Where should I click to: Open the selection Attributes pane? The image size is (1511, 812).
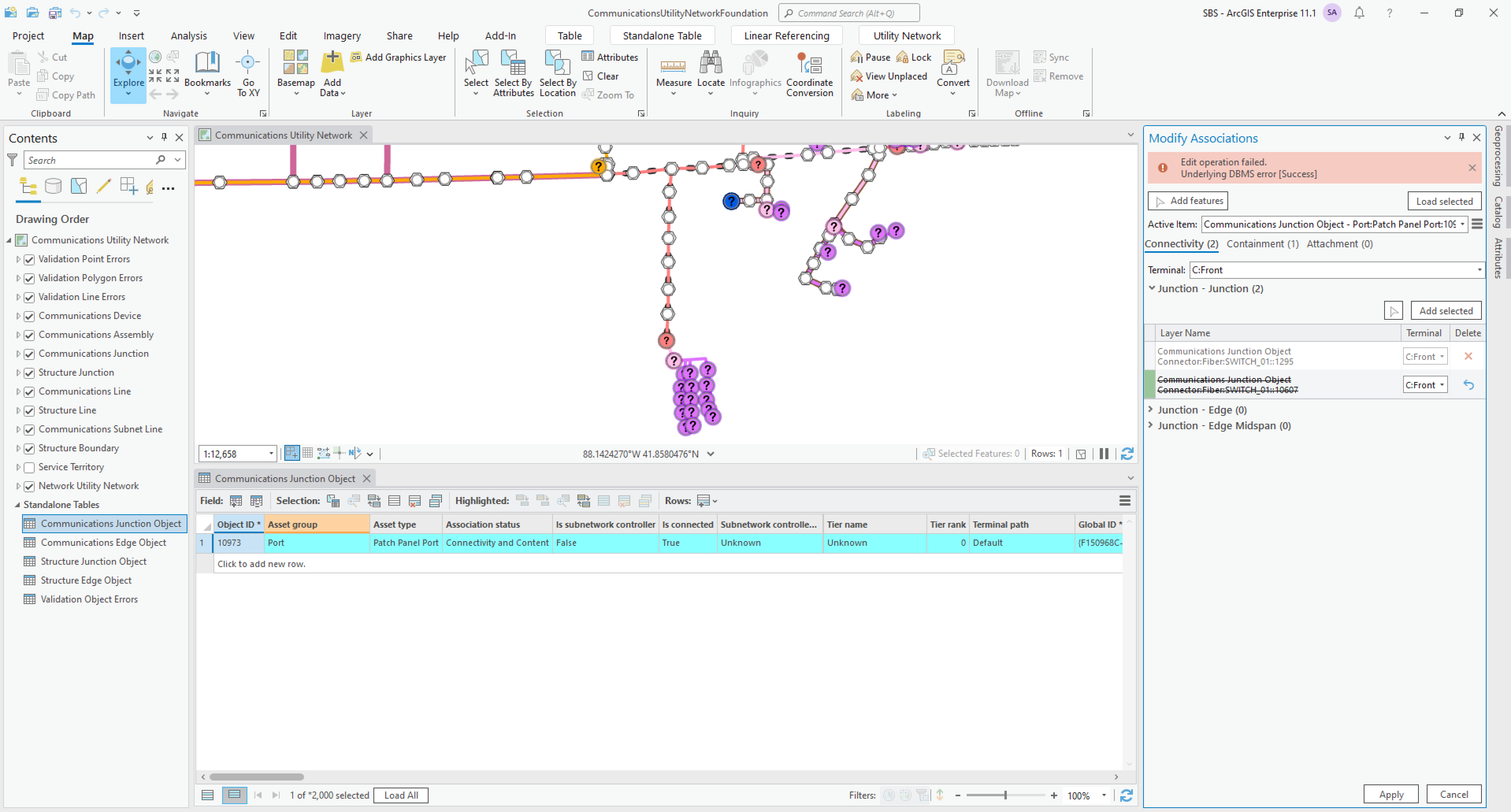click(x=609, y=57)
